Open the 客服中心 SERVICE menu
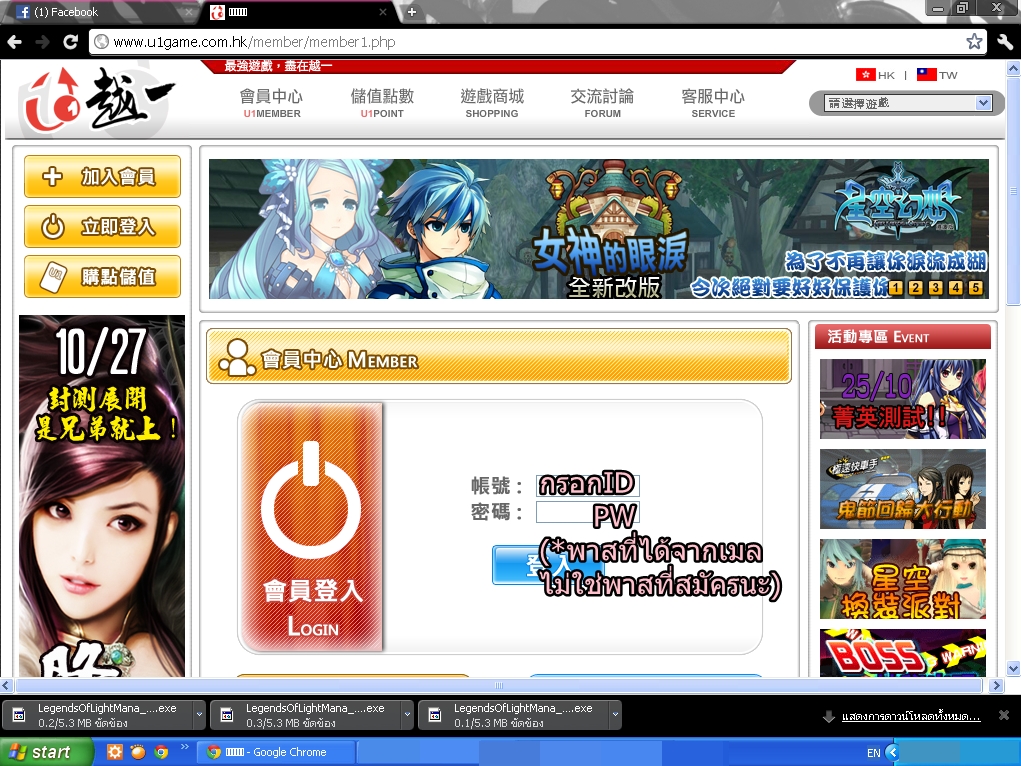1021x766 pixels. [713, 104]
